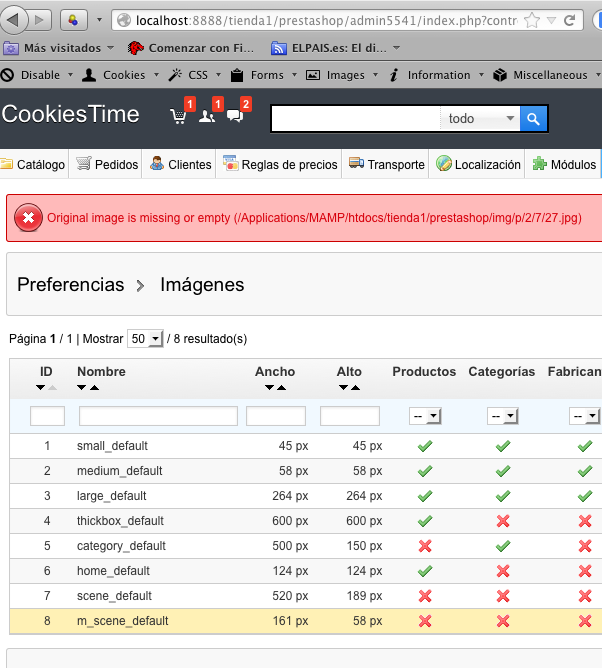Expand the Más visitados bookmarks folder
The height and width of the screenshot is (668, 602).
pyautogui.click(x=59, y=48)
